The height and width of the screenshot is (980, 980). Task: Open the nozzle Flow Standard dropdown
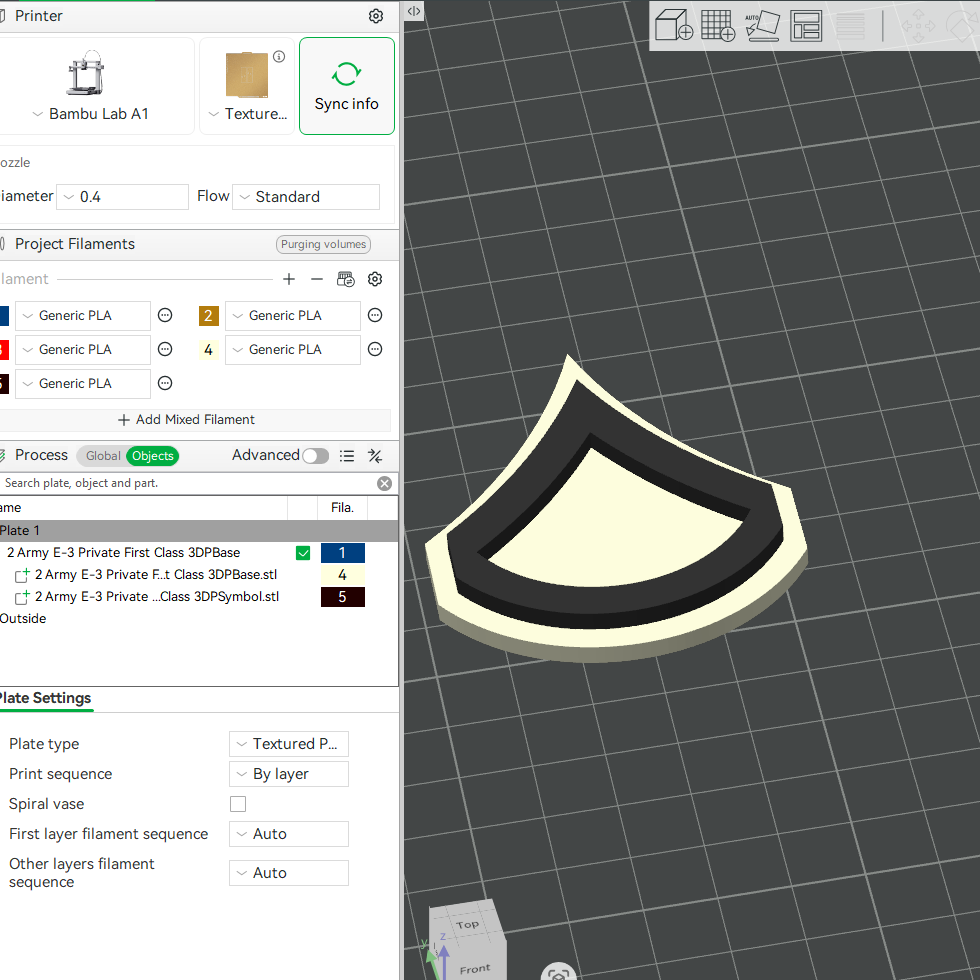(306, 197)
